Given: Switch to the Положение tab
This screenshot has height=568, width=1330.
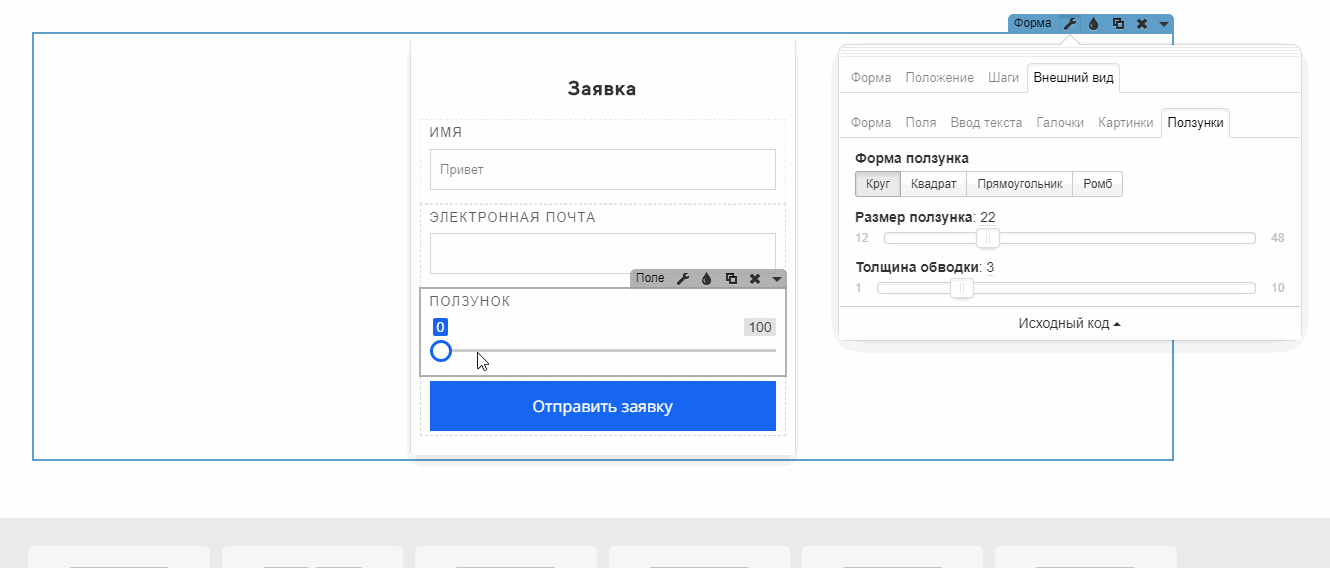Looking at the screenshot, I should pos(939,78).
